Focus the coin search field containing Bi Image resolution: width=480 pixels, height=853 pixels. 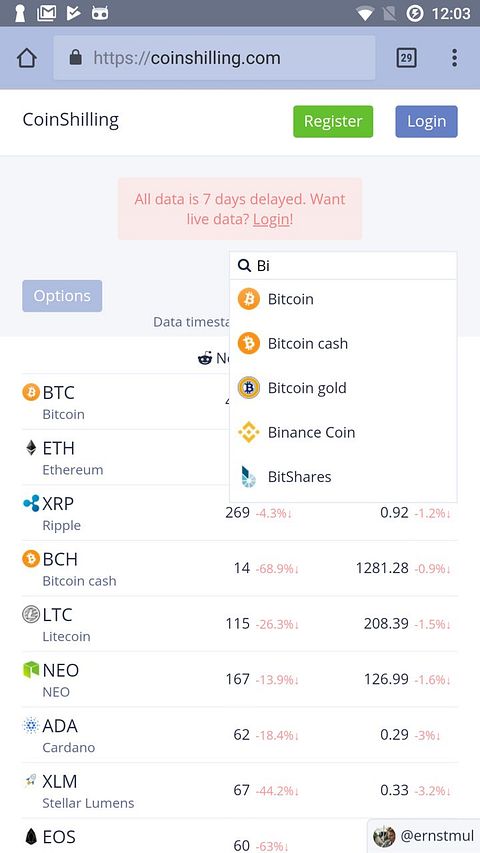tap(343, 265)
